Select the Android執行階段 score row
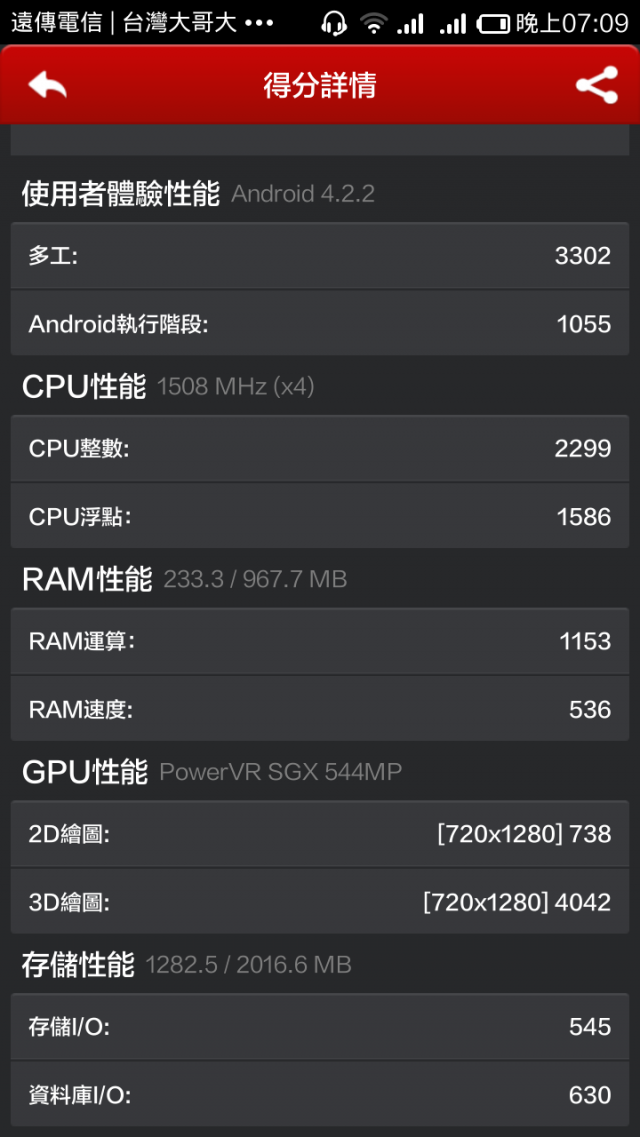This screenshot has width=640, height=1138. pos(320,323)
